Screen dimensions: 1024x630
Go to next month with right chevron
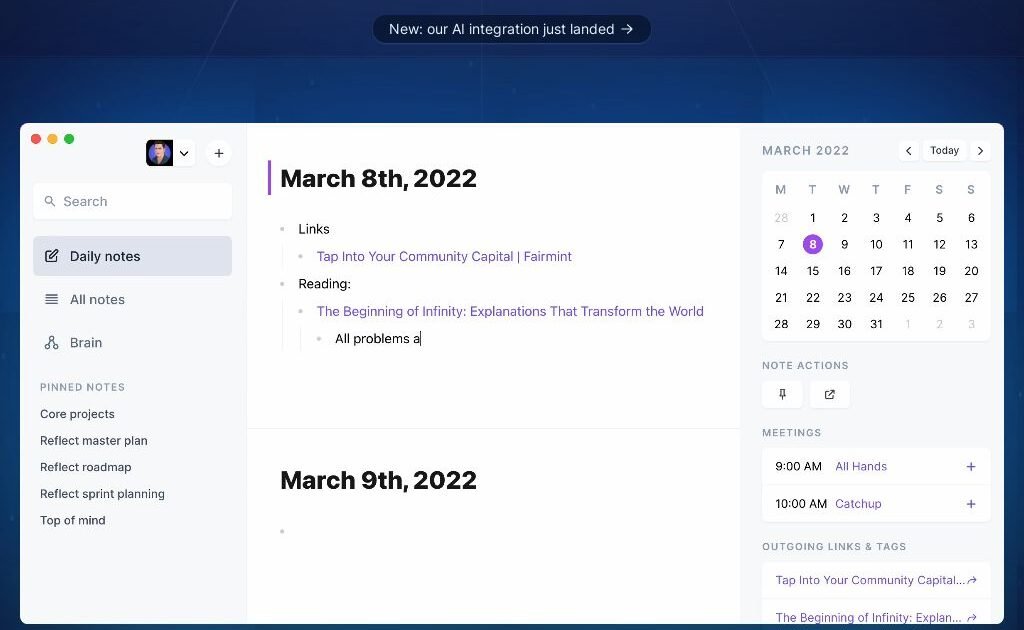click(x=980, y=151)
